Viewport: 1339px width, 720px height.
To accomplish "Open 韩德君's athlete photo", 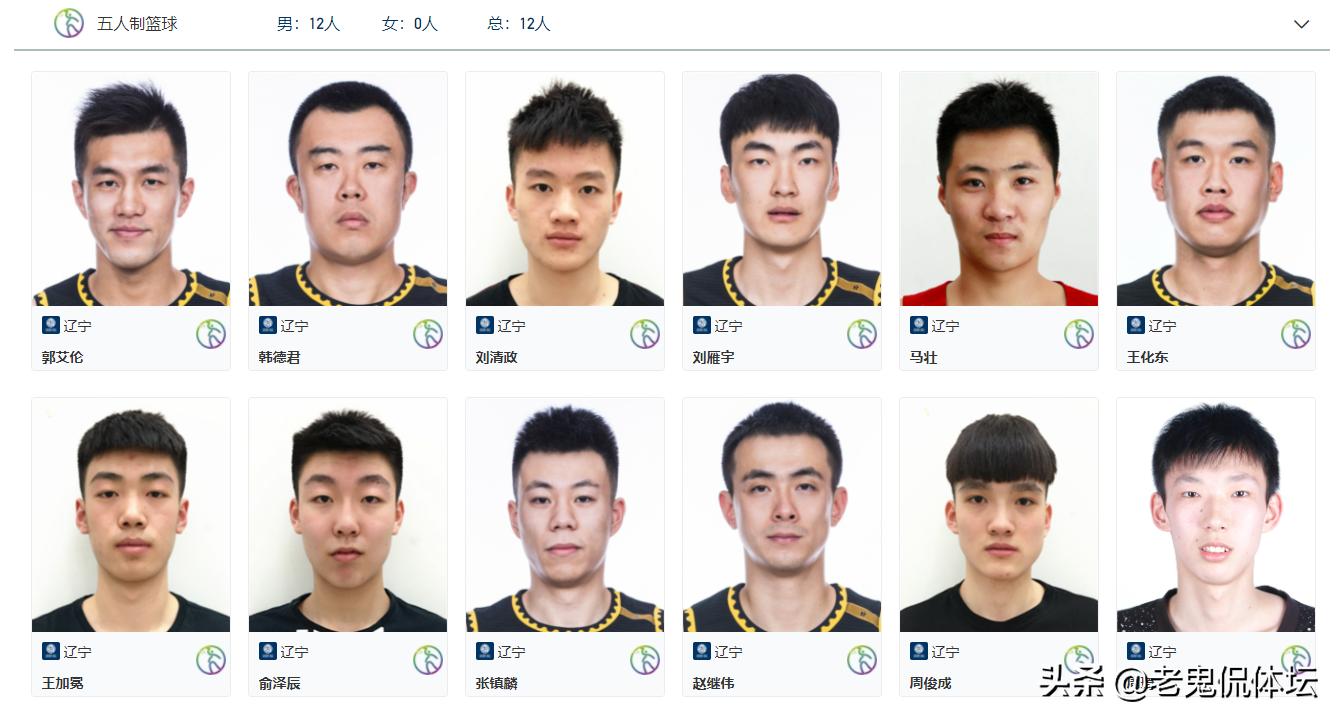I will click(348, 189).
